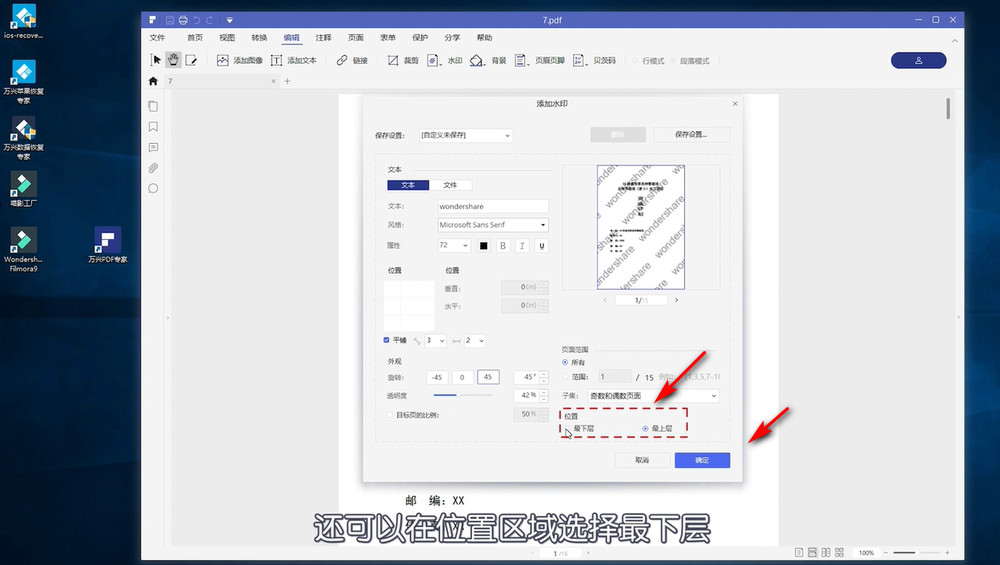
Task: Click the zoom slider in status bar
Action: [x=916, y=553]
